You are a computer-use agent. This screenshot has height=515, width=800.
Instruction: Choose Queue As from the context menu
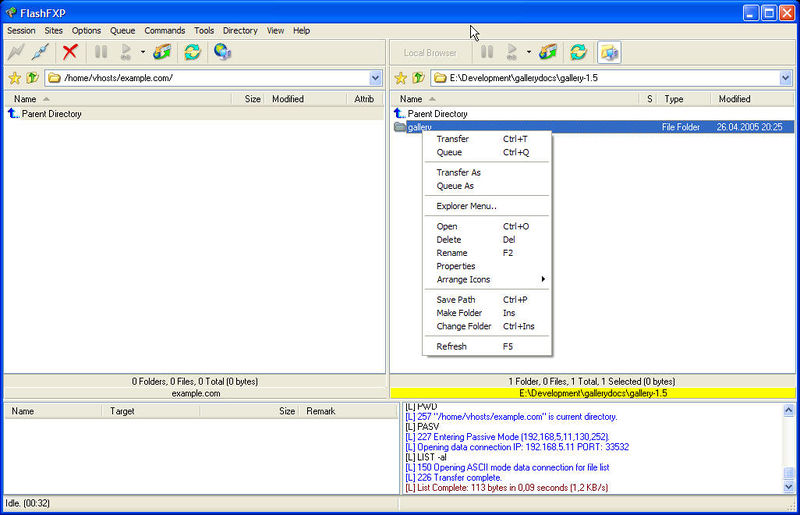[x=487, y=186]
